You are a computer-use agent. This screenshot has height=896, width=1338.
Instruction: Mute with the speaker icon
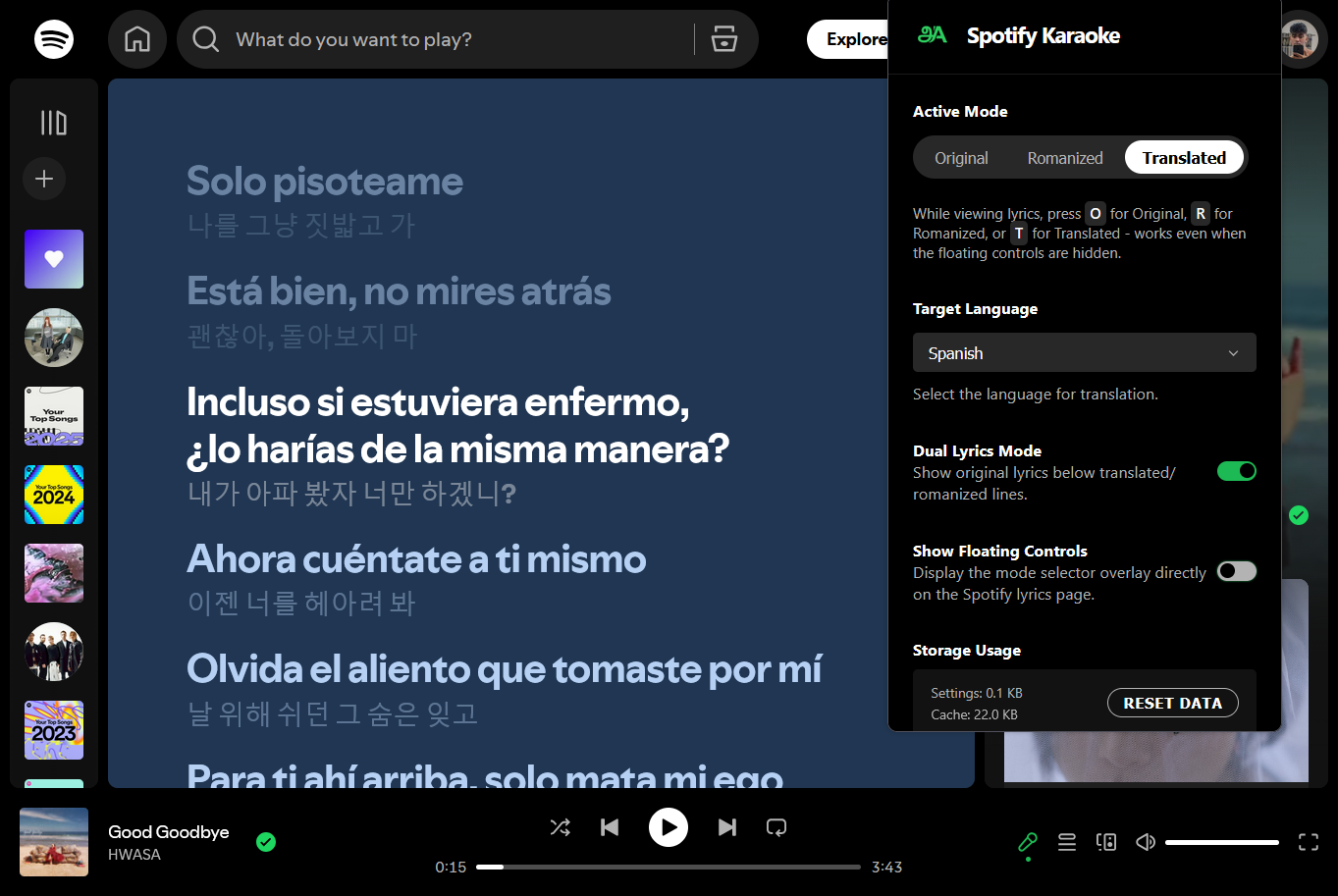(1146, 842)
